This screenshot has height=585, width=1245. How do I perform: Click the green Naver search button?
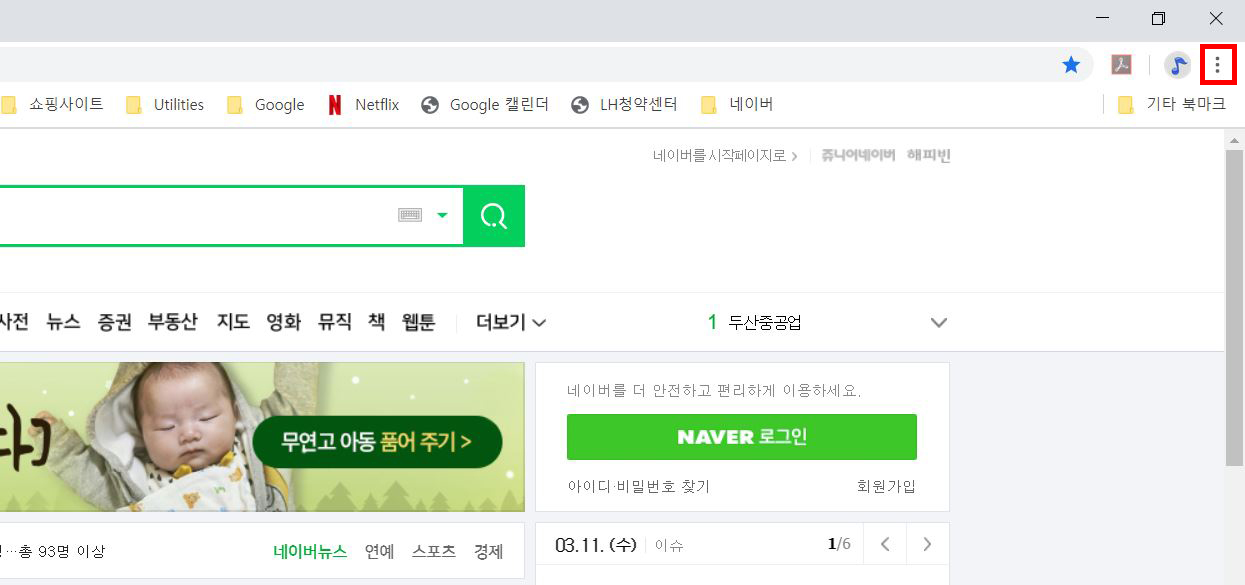click(x=494, y=216)
